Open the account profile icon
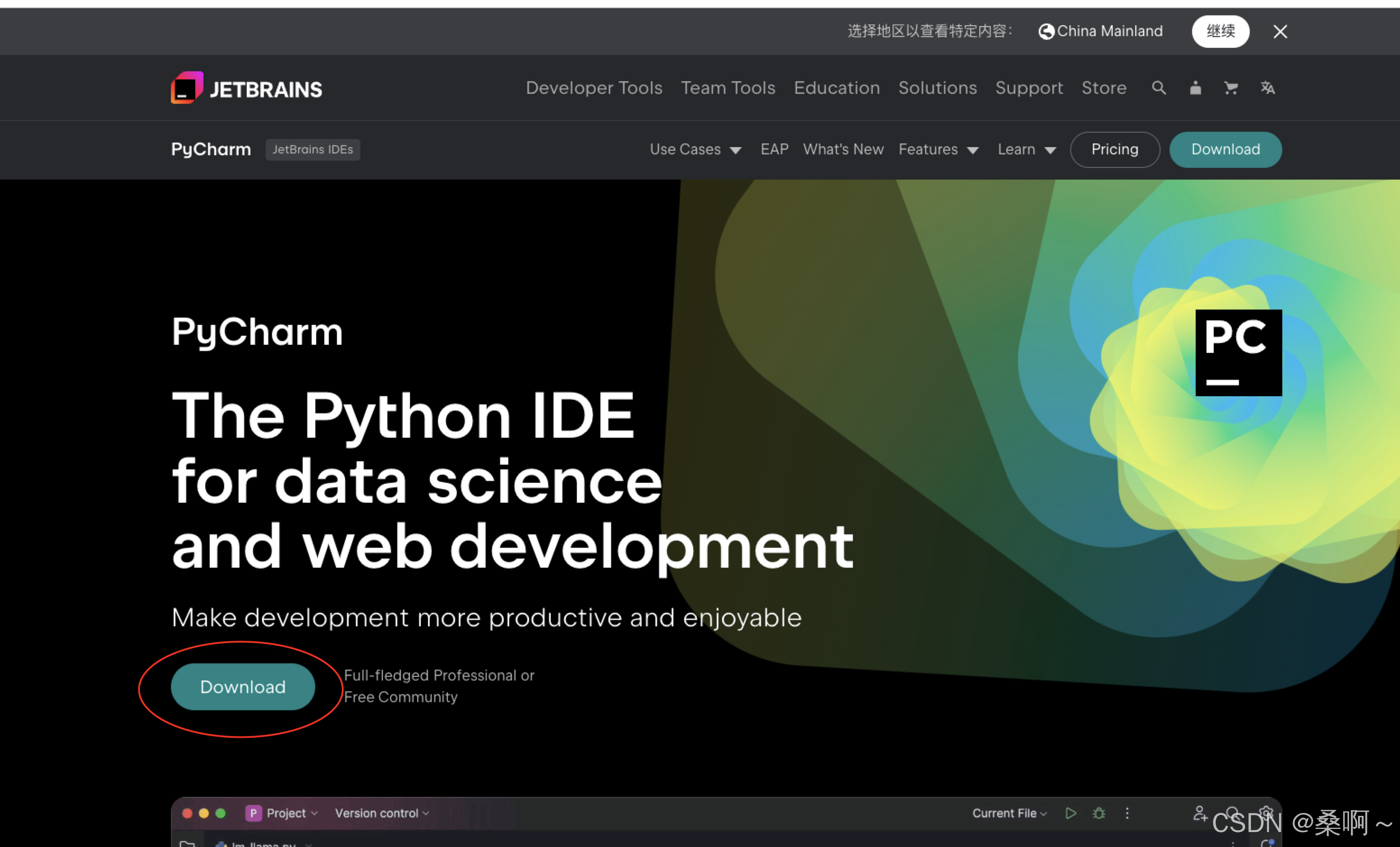Image resolution: width=1400 pixels, height=847 pixels. (x=1195, y=88)
